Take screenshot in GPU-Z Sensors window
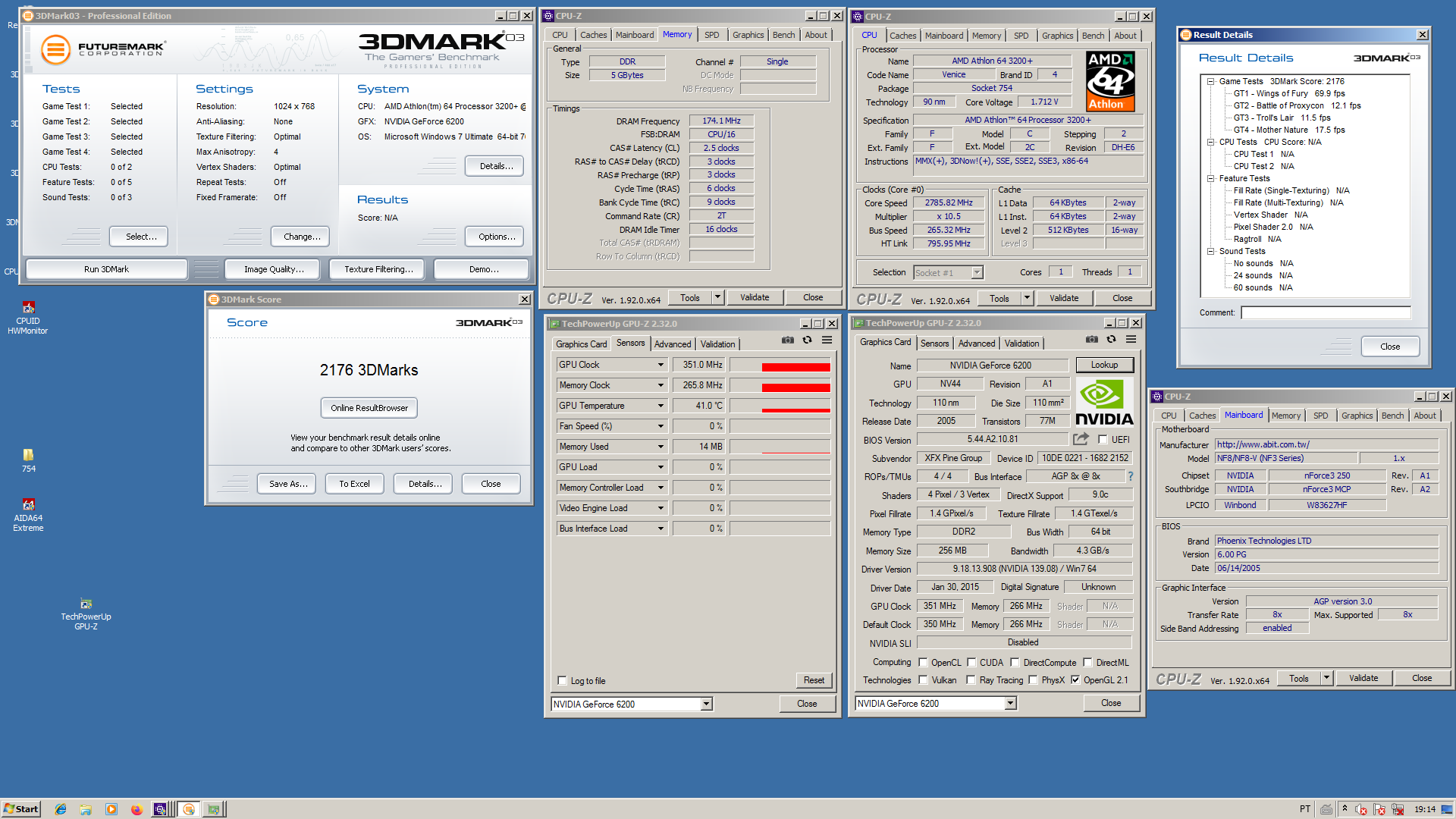The image size is (1456, 819). [788, 340]
